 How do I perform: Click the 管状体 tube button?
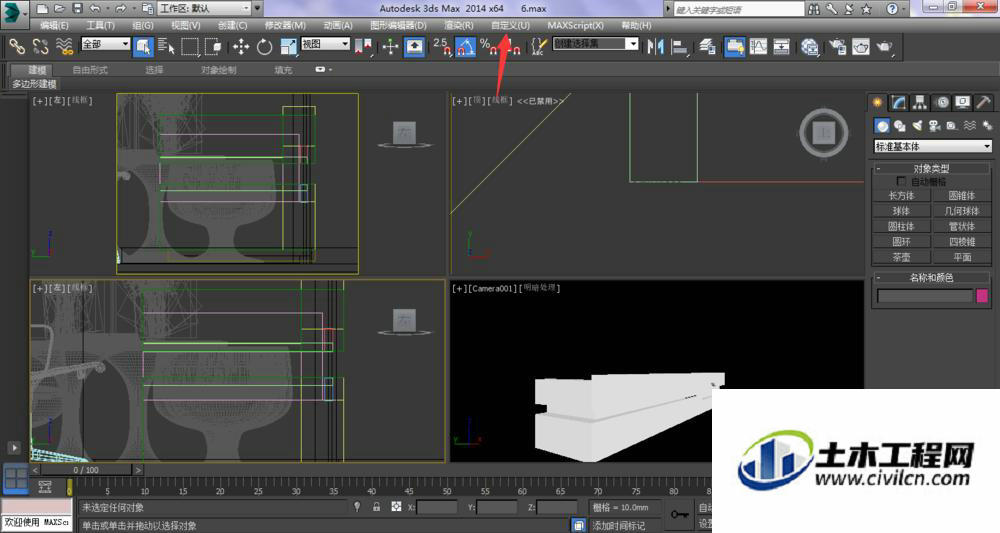962,226
